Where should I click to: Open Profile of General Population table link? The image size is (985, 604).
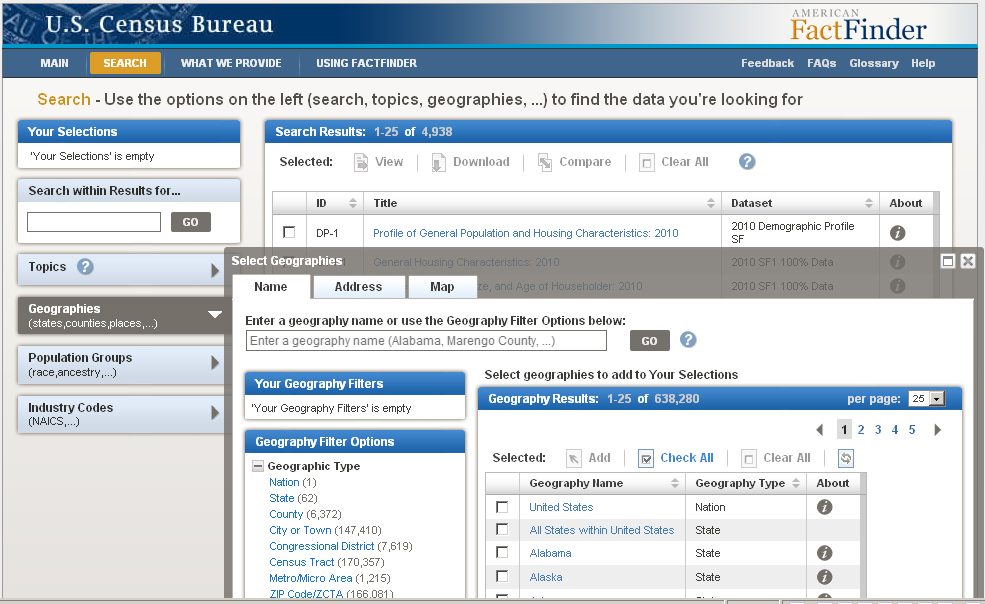point(526,233)
